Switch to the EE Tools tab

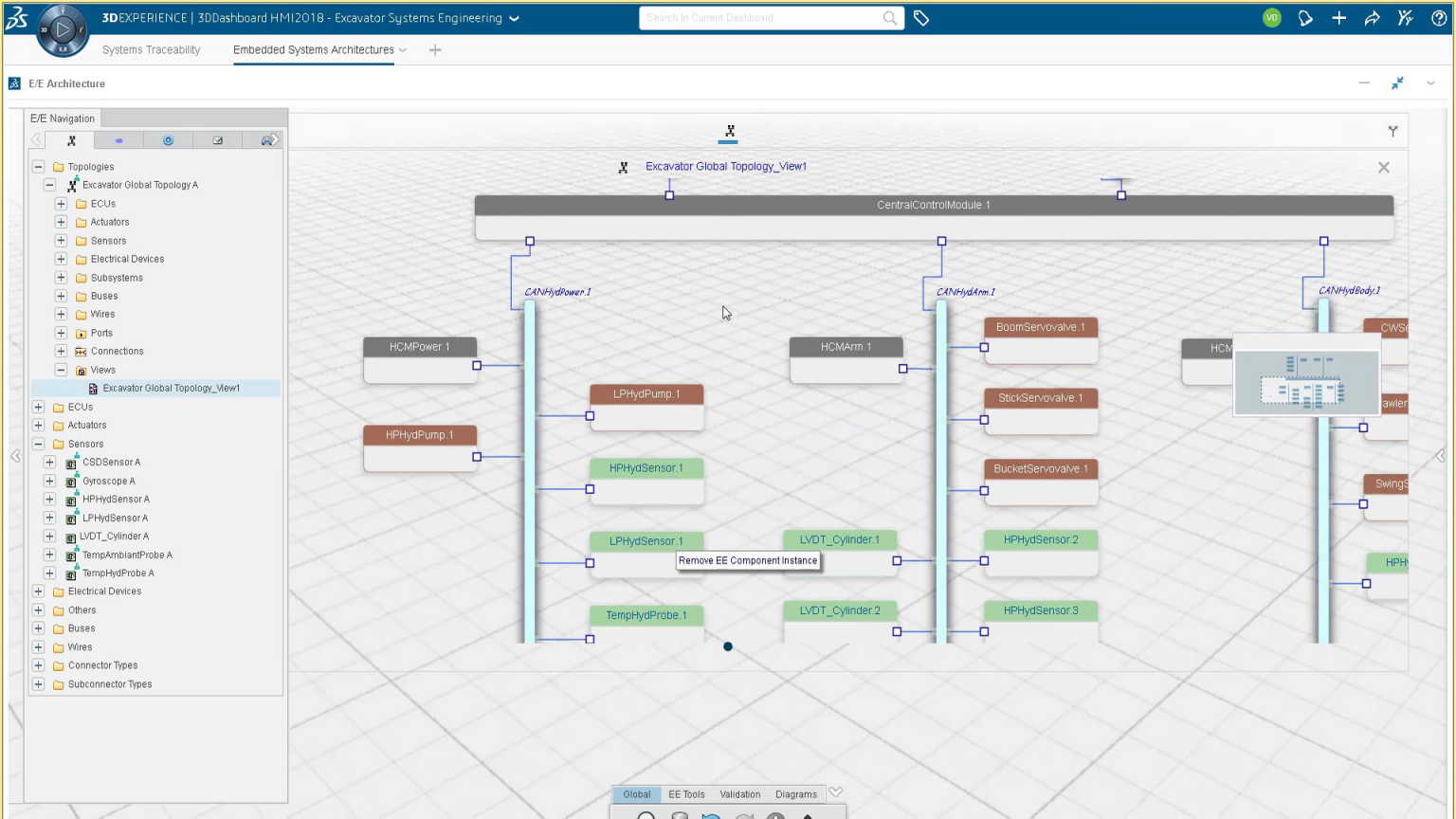686,794
